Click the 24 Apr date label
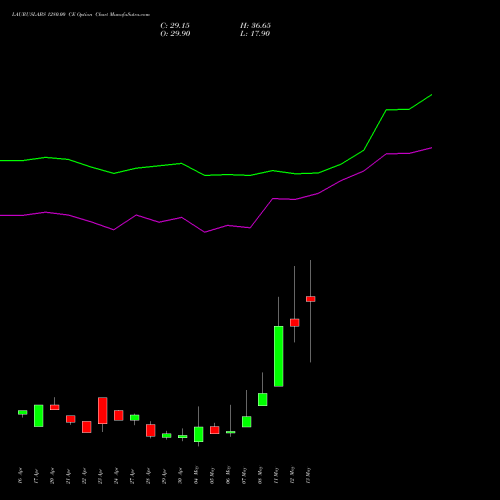Viewport: 500px width, 500px height. pos(116,476)
